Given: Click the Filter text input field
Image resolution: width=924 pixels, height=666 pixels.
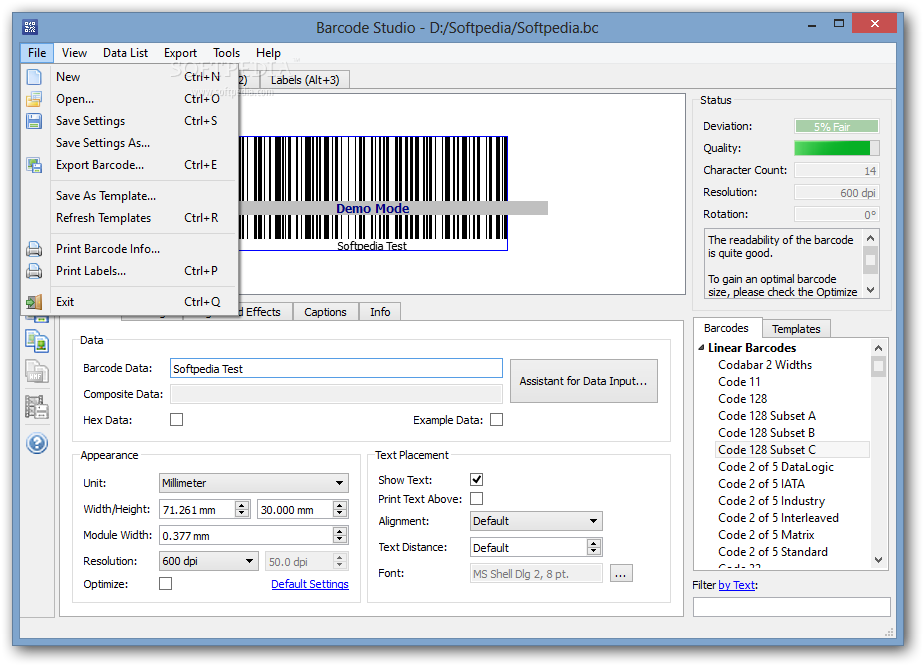Looking at the screenshot, I should coord(791,607).
